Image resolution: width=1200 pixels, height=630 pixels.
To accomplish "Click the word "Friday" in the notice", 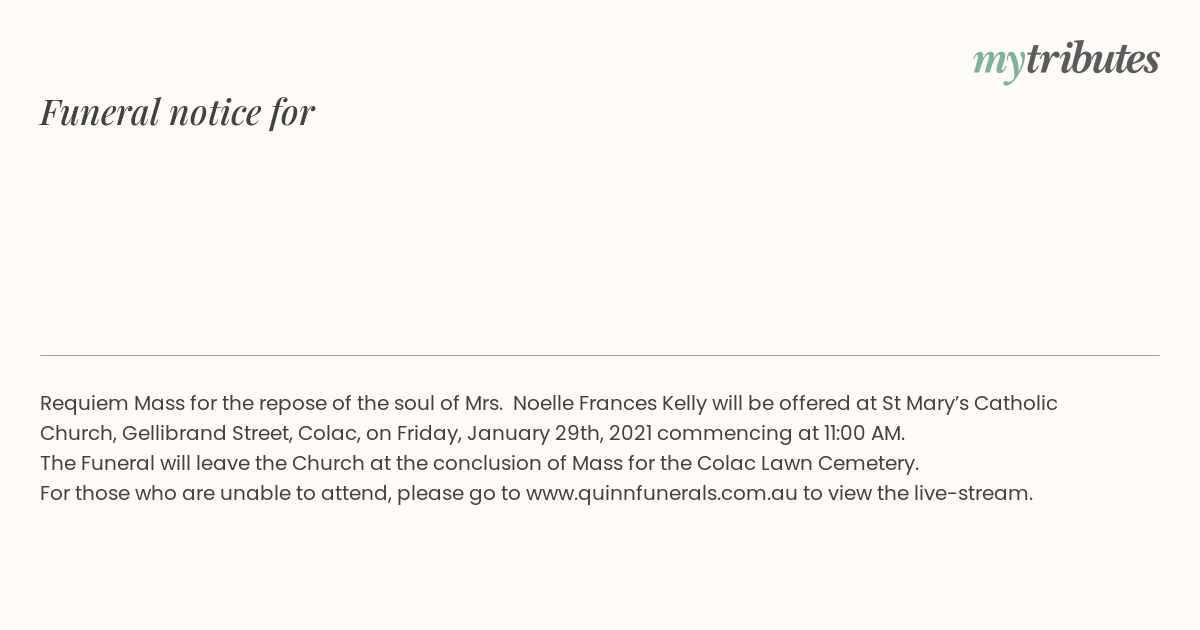I will pos(427,433).
